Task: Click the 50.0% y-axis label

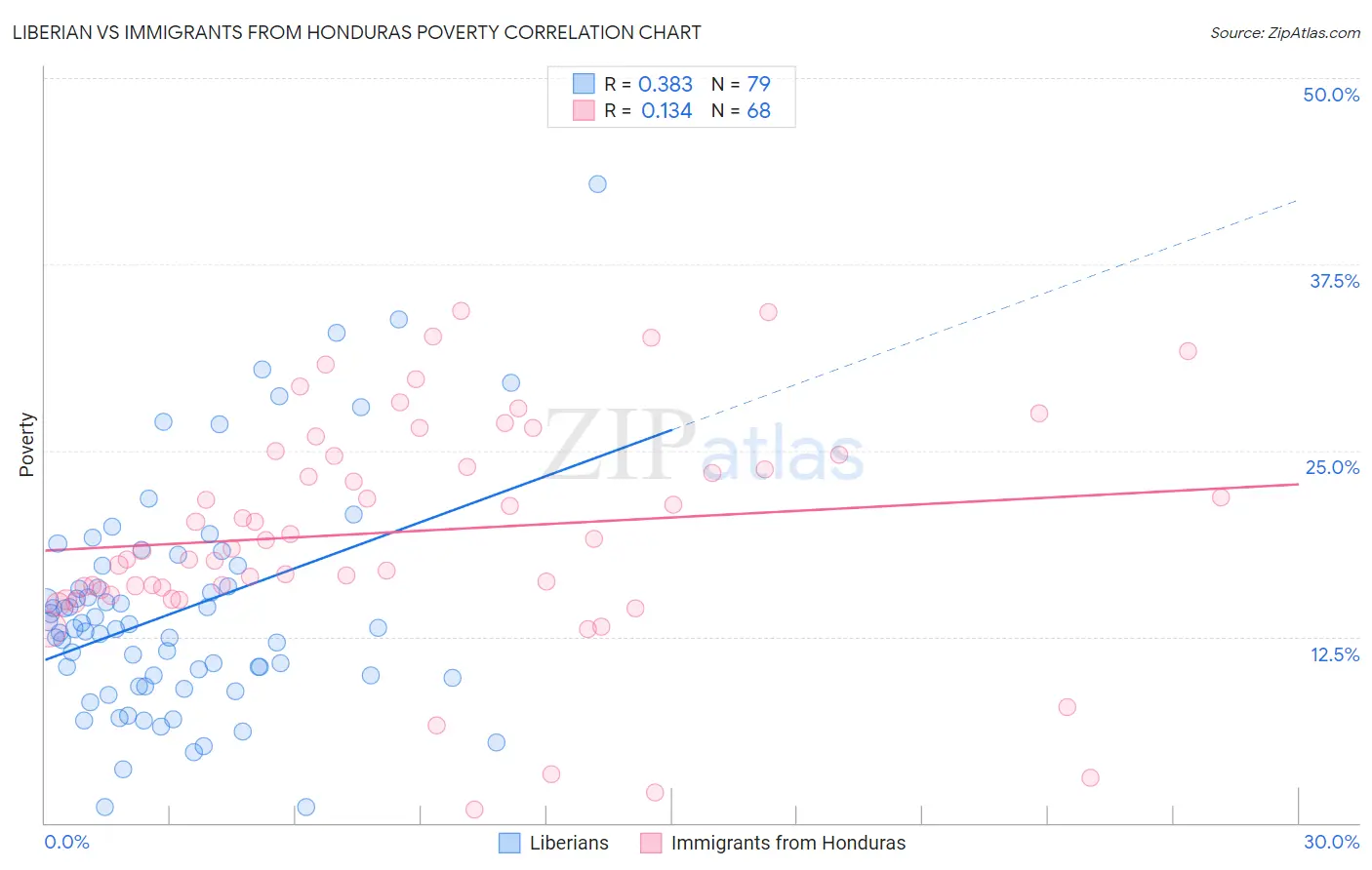Action: (x=1331, y=95)
